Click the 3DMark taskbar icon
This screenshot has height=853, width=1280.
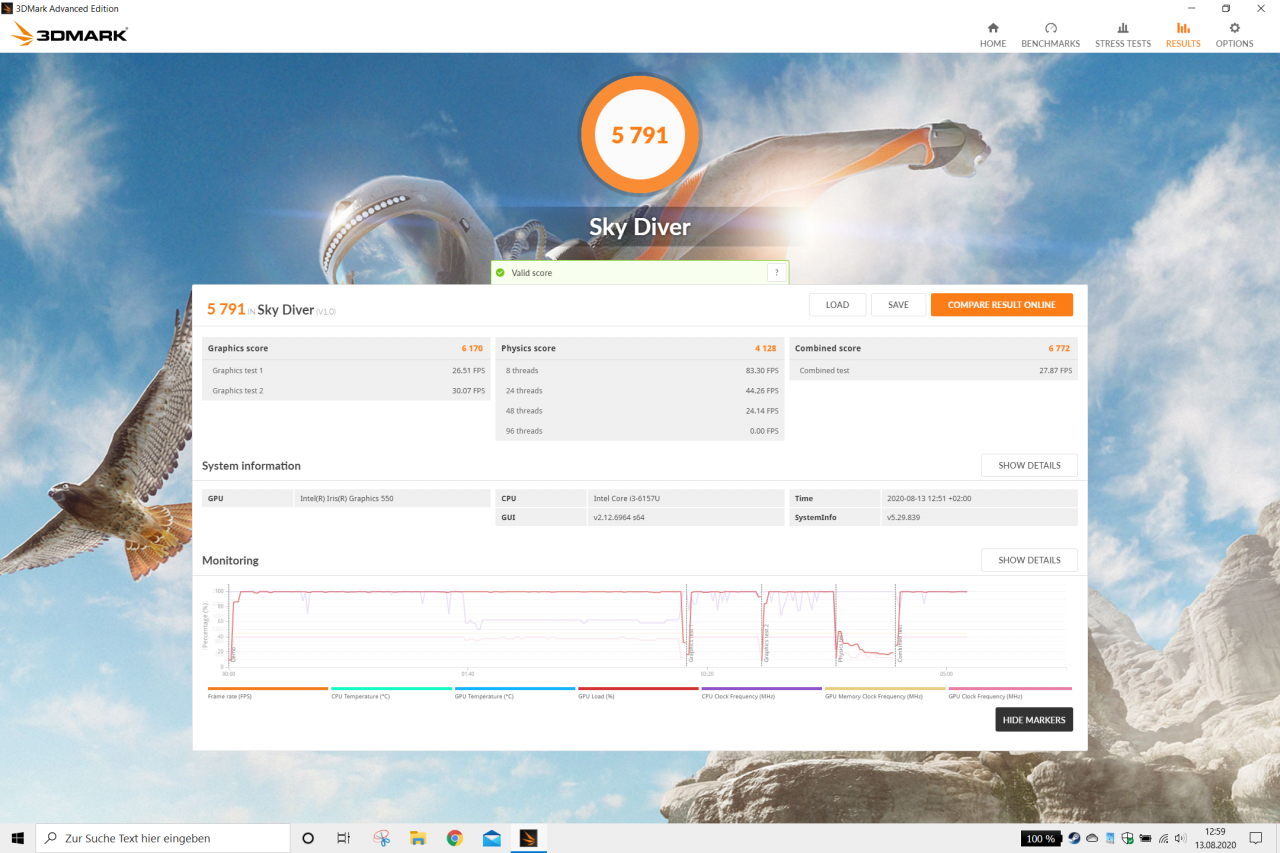click(x=528, y=838)
